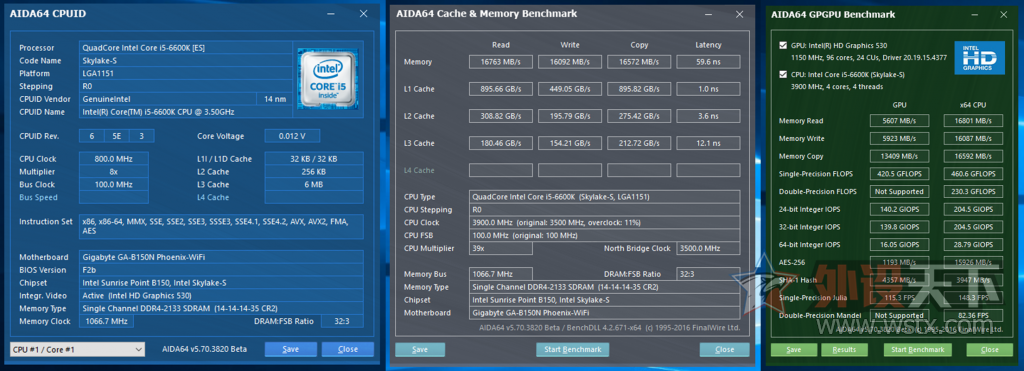Click Motherboard value in CPUID window
The image size is (1024, 371).
tap(221, 257)
